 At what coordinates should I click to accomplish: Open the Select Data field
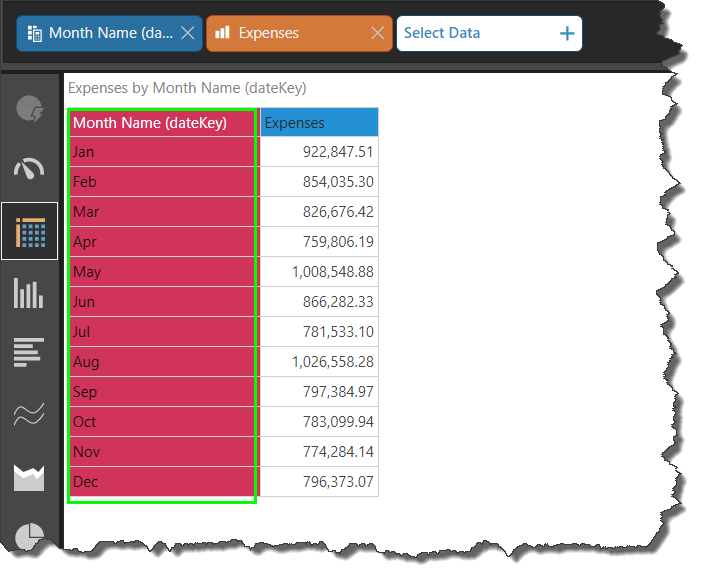470,33
